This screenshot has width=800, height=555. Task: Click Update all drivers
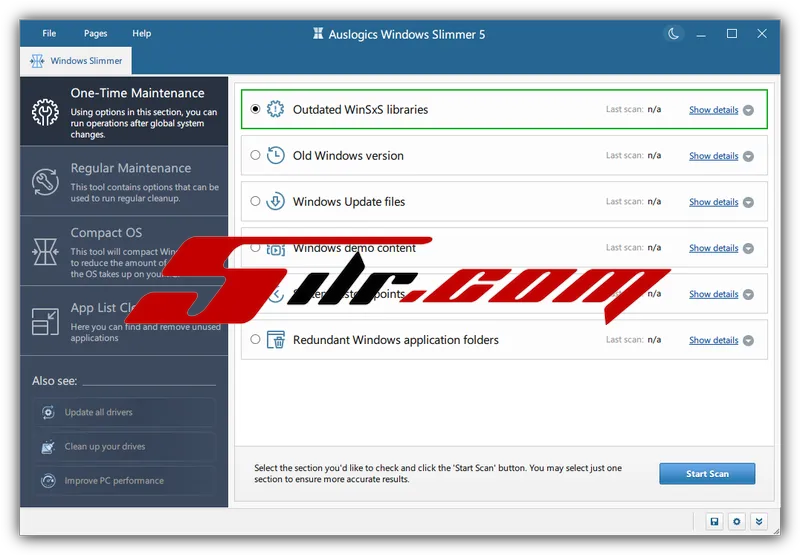pos(124,412)
